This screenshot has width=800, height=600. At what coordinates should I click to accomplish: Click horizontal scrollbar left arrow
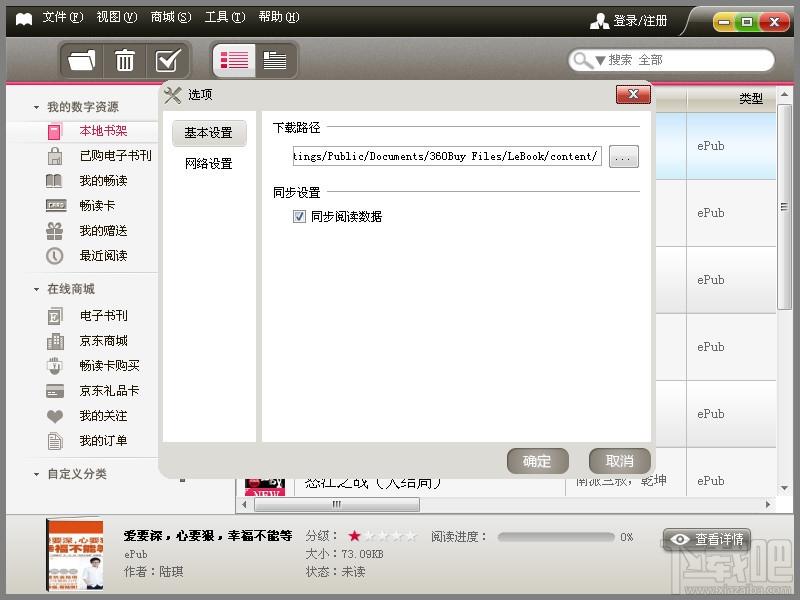pos(244,505)
